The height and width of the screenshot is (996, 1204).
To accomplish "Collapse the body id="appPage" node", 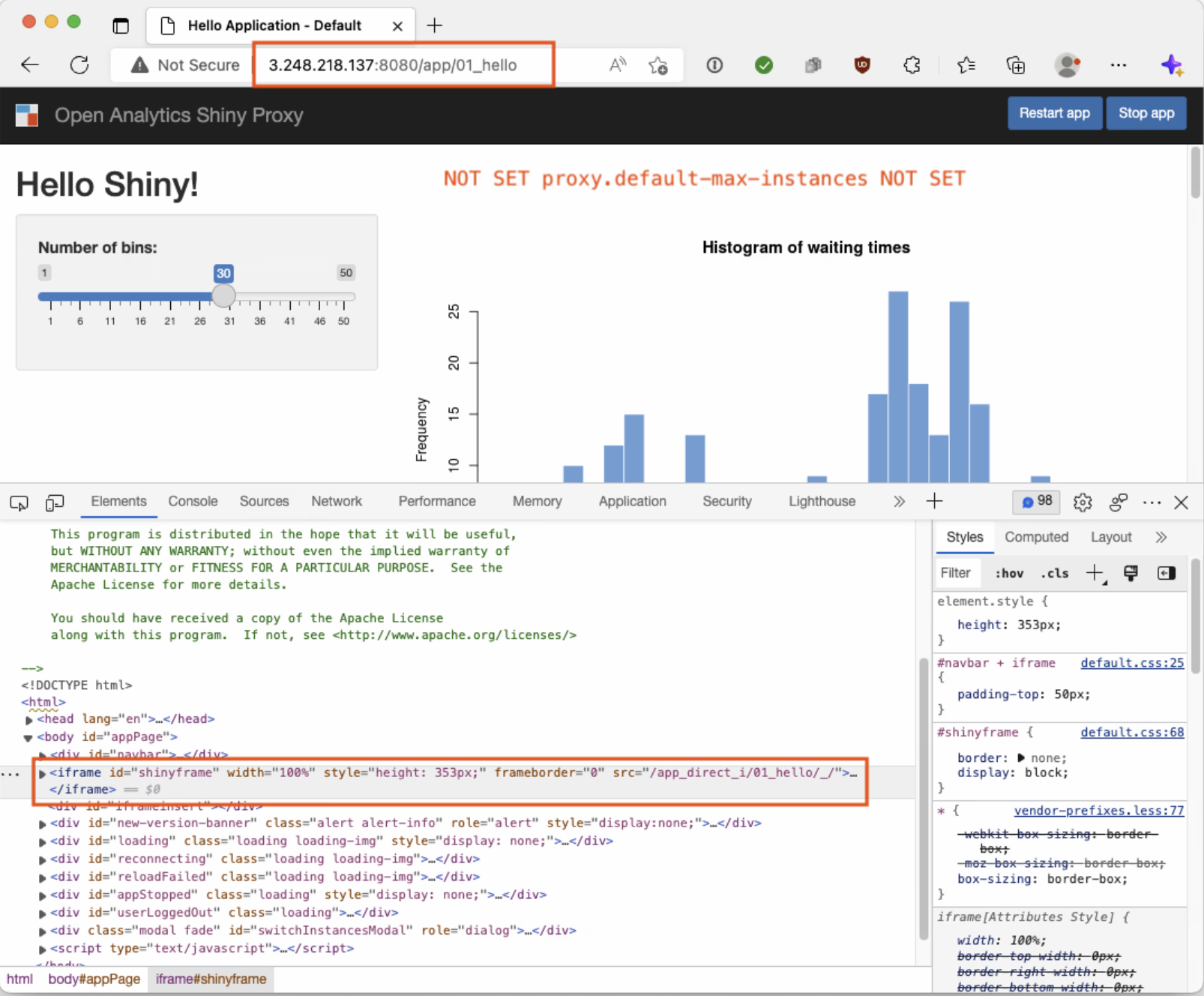I will click(x=28, y=736).
